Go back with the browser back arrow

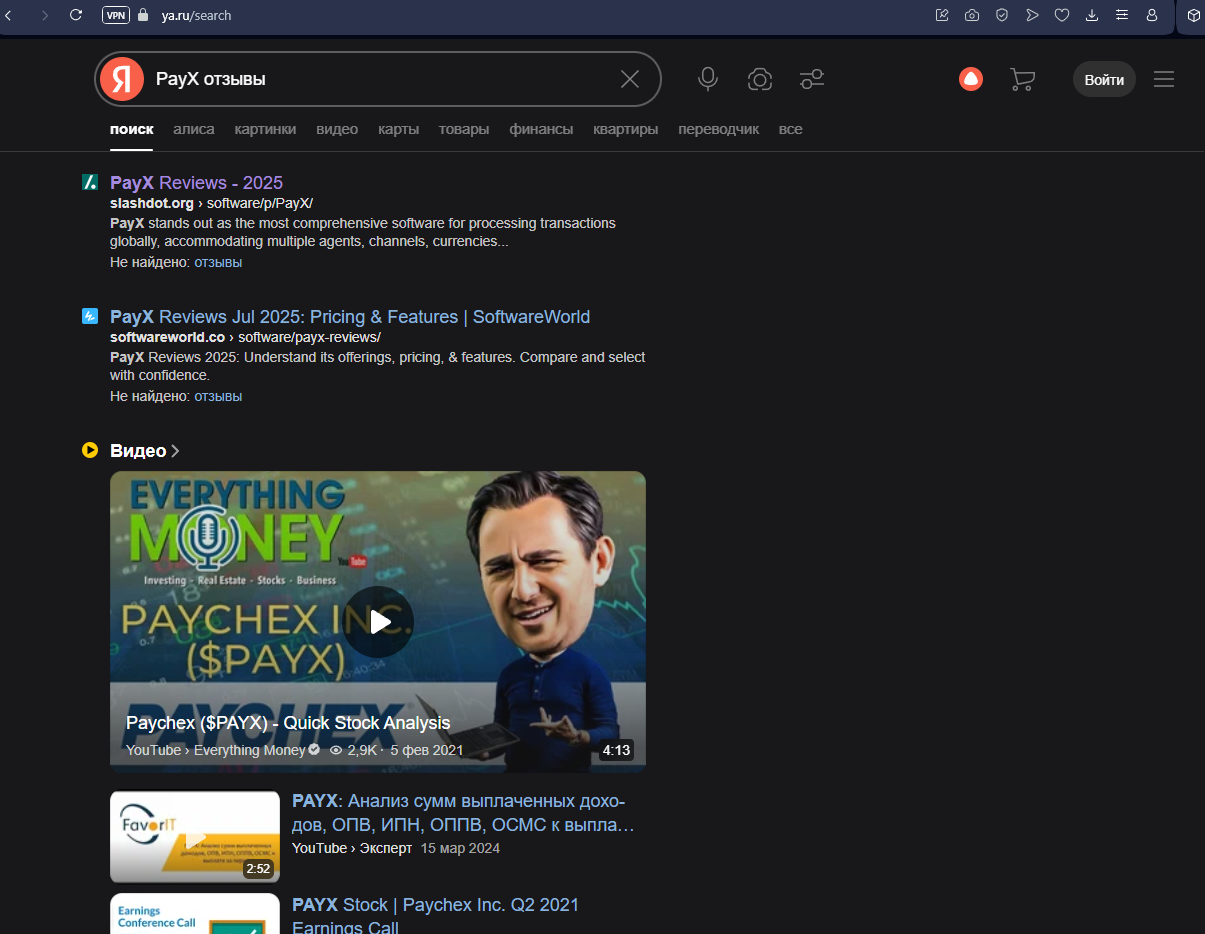point(9,15)
